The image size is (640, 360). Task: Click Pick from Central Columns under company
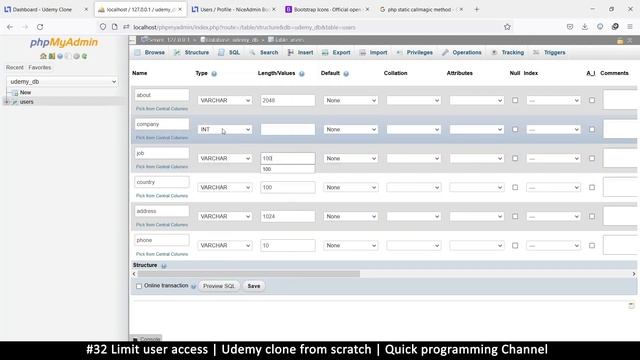point(162,138)
